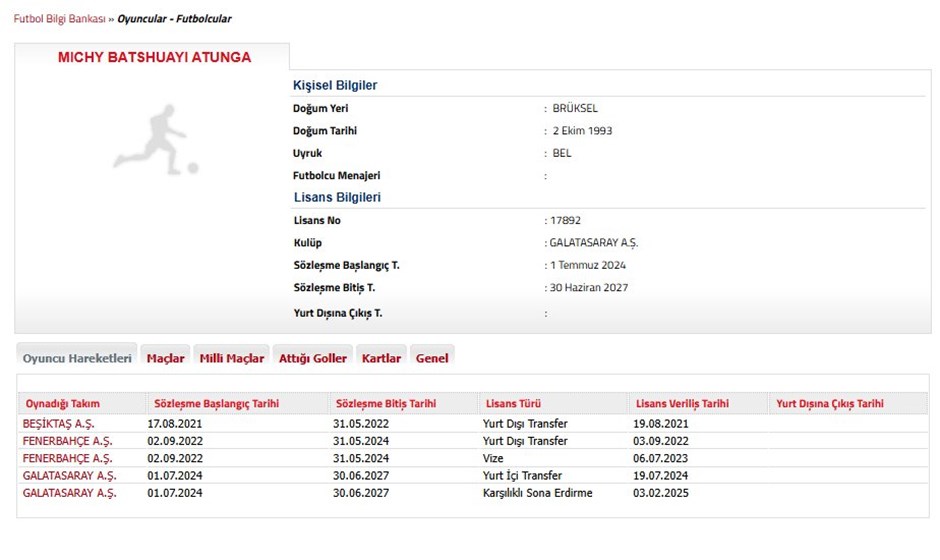Open Galatasaray A.Ş. in Karşılıklı Sona Erdirme row
The width and height of the screenshot is (940, 560).
(x=69, y=493)
